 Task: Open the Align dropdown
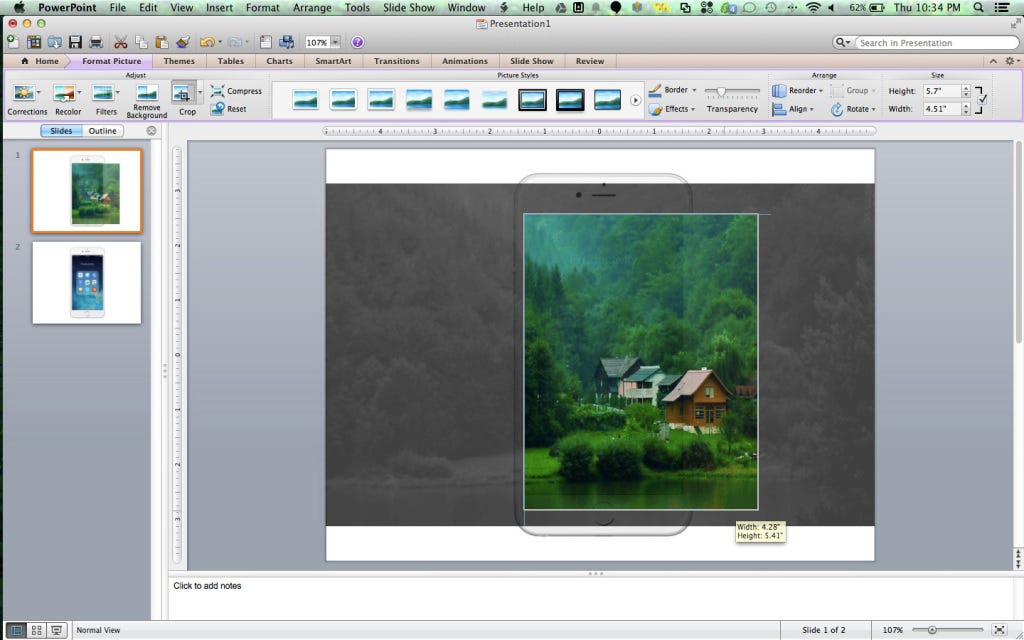point(793,109)
